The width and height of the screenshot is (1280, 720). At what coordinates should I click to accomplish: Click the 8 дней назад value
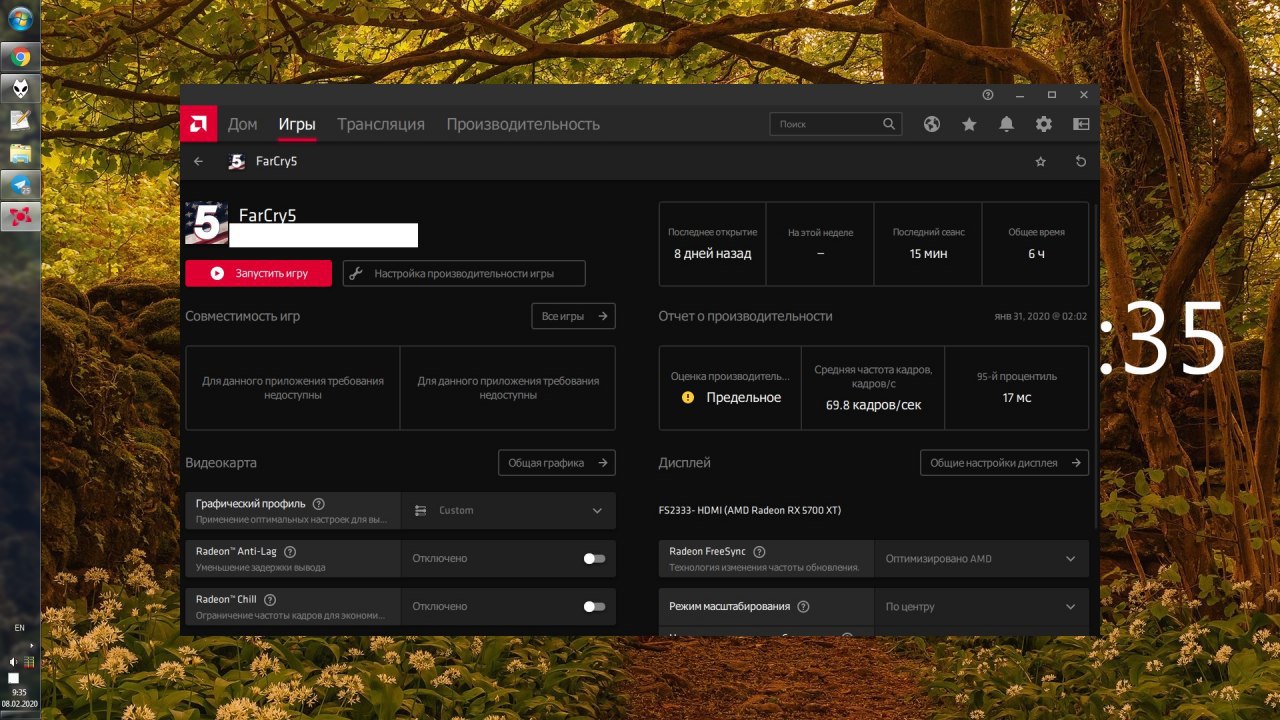(712, 253)
